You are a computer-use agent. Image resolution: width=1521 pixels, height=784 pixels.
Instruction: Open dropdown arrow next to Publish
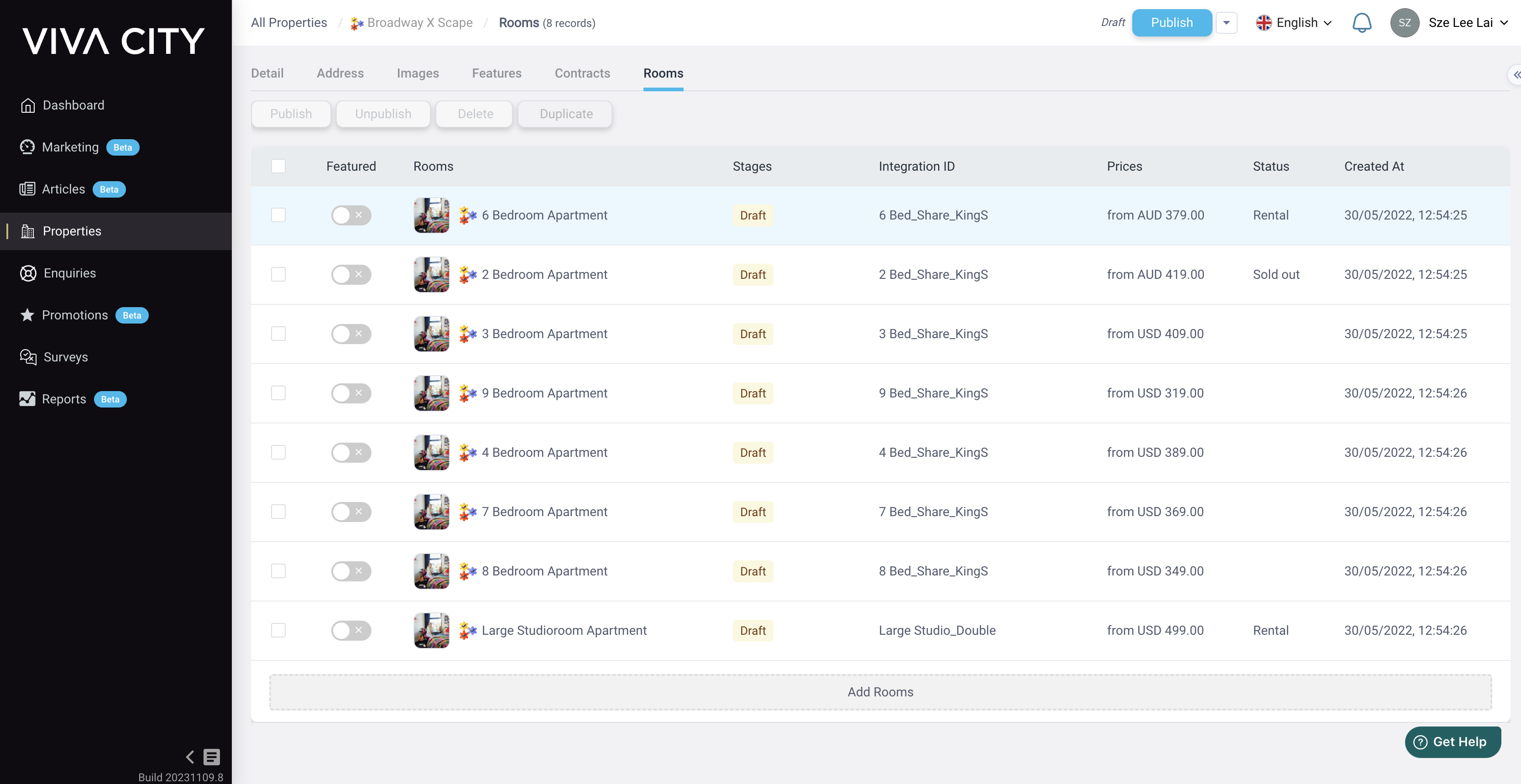pos(1226,23)
